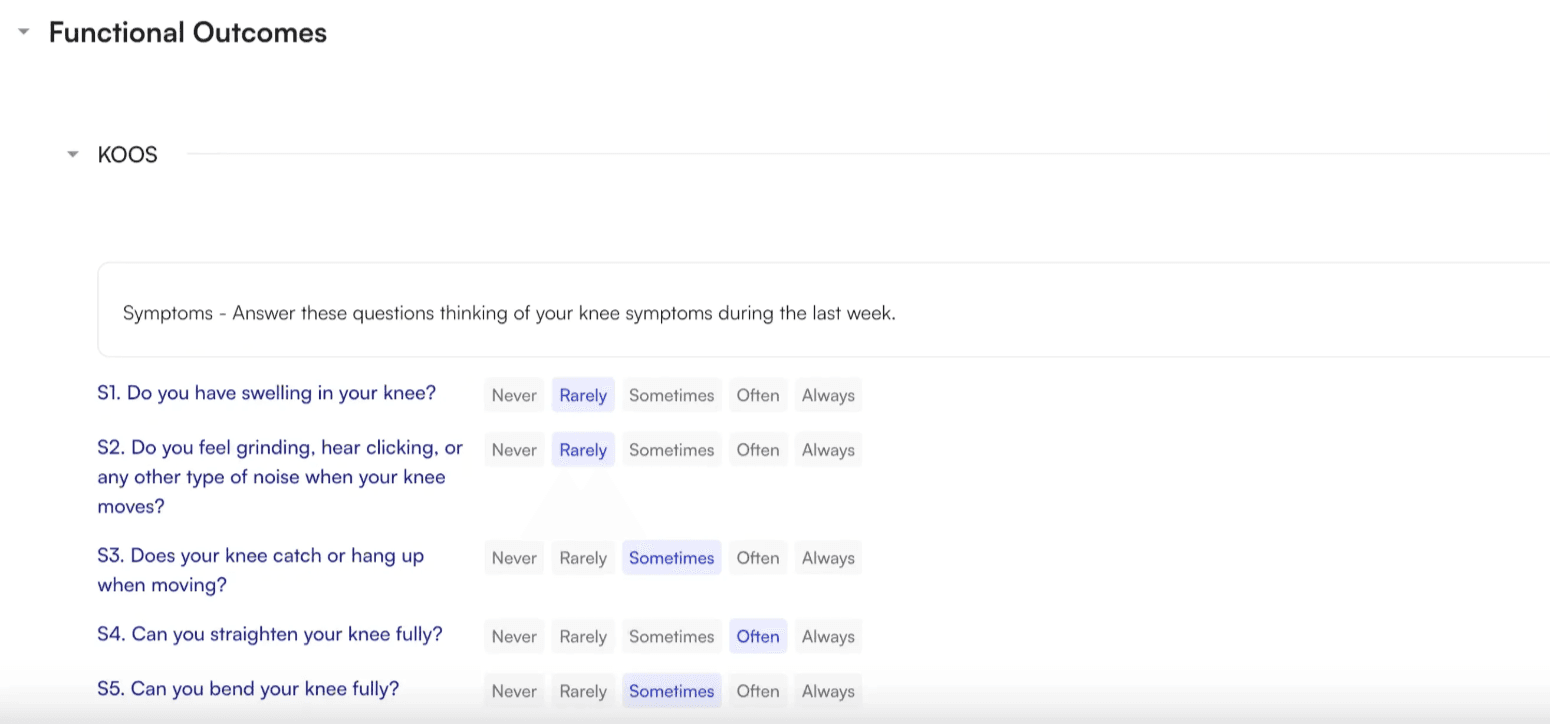Collapse the Functional Outcomes section

24,32
